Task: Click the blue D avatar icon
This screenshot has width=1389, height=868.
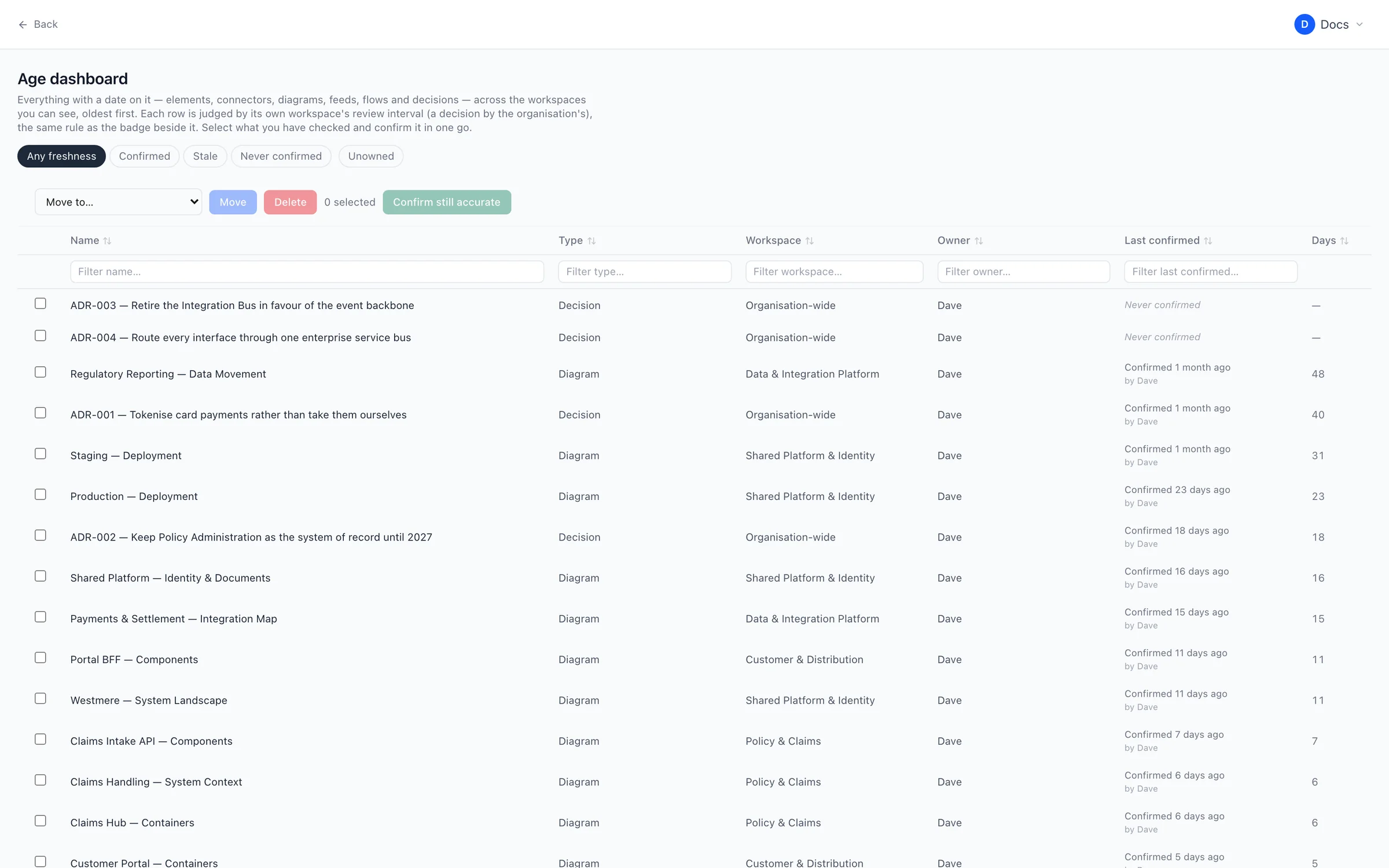Action: click(1305, 24)
